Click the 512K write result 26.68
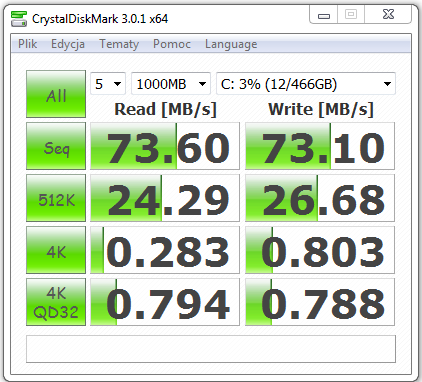422x382 pixels. point(320,198)
